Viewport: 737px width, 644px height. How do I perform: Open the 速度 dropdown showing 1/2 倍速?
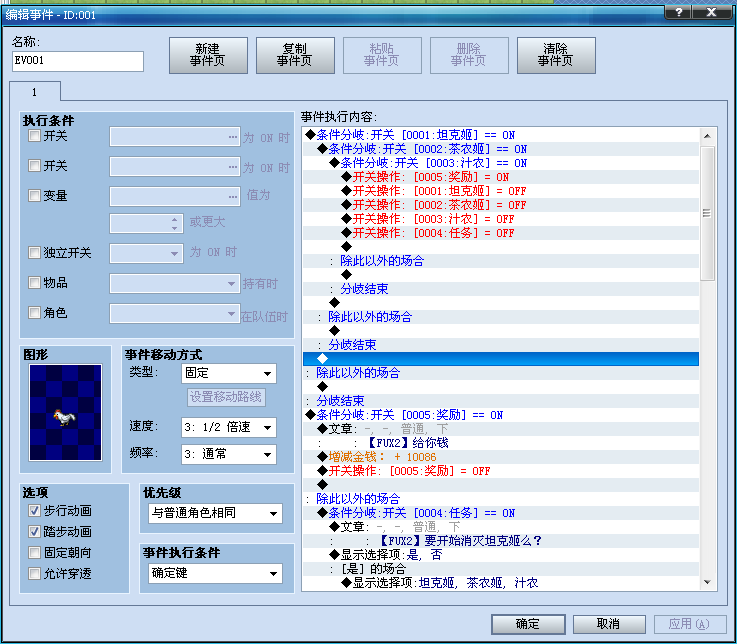229,427
